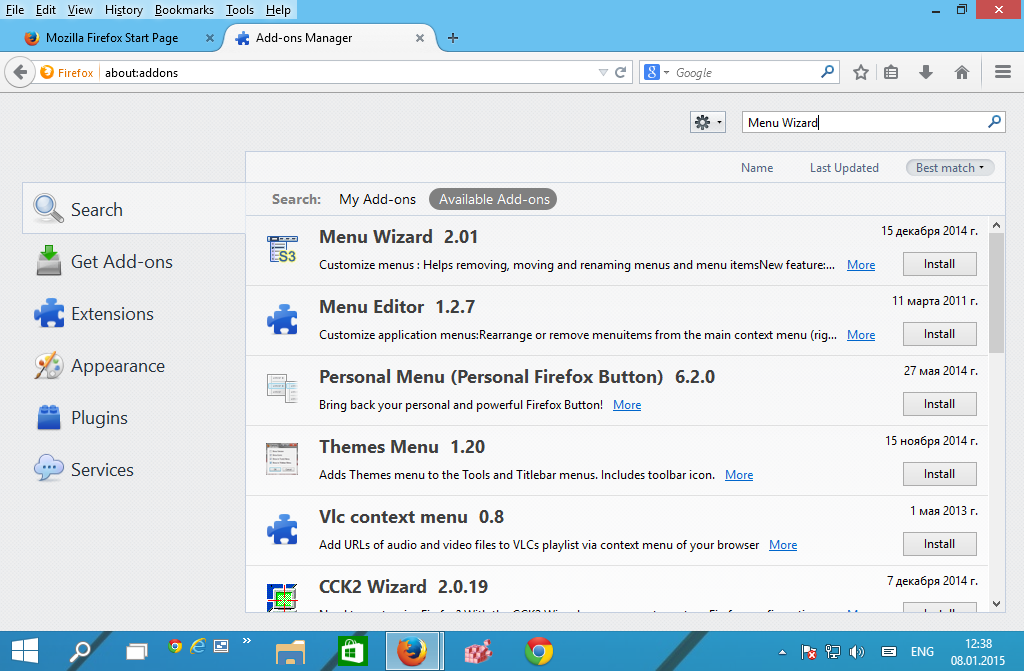Open the search engine selector dropdown
Viewport: 1024px width, 671px height.
click(x=656, y=72)
